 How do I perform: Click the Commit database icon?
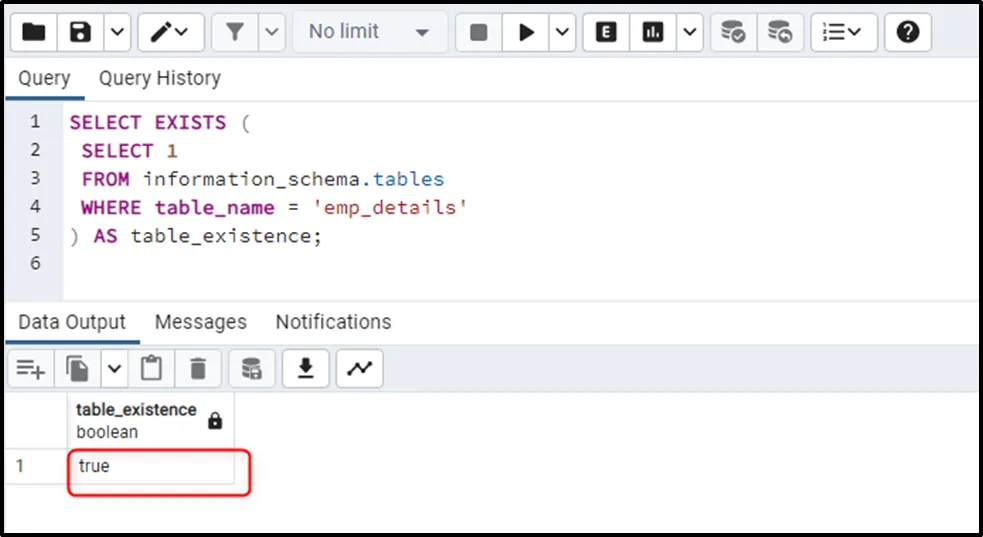733,33
